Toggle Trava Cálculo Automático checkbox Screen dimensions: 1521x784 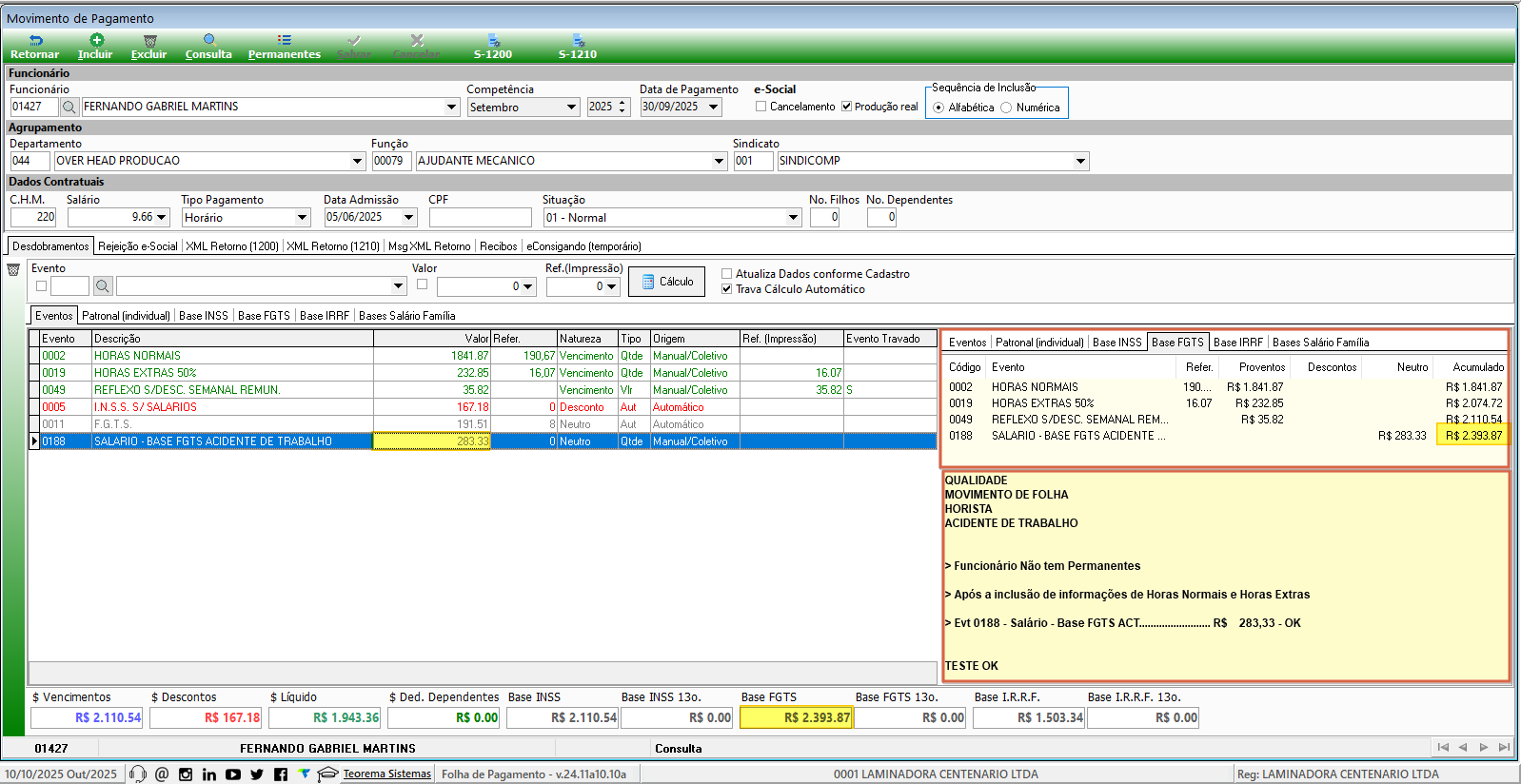(x=727, y=289)
